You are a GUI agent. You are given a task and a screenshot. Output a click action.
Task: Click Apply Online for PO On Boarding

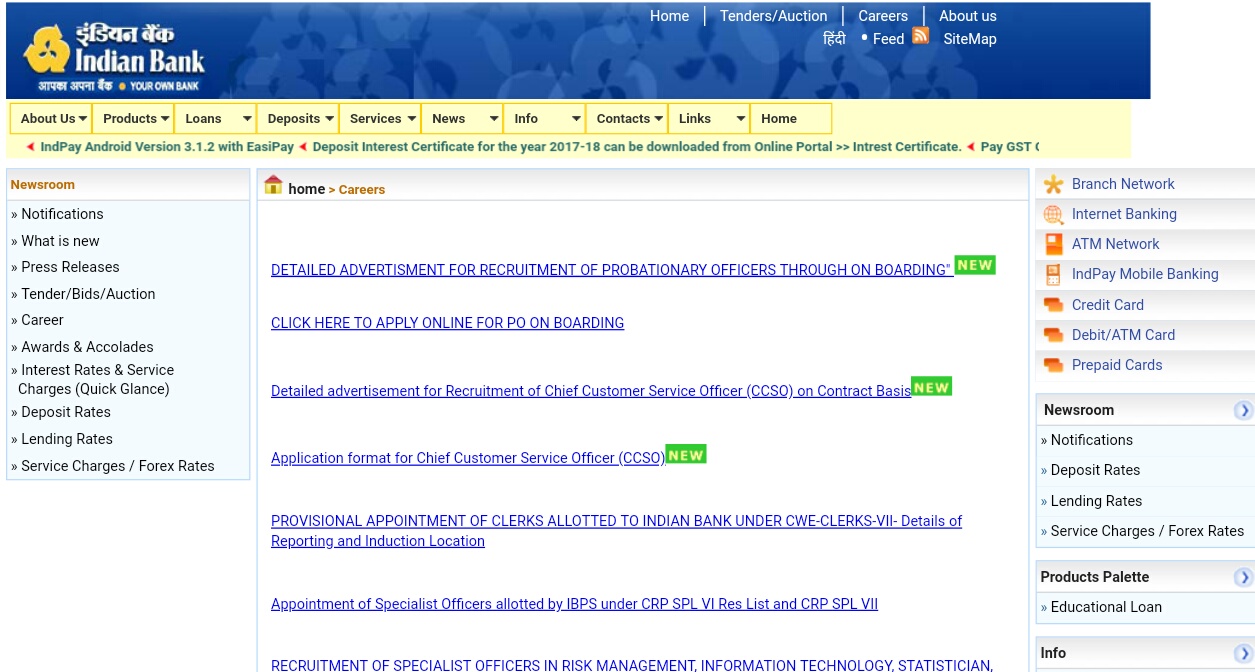(447, 323)
